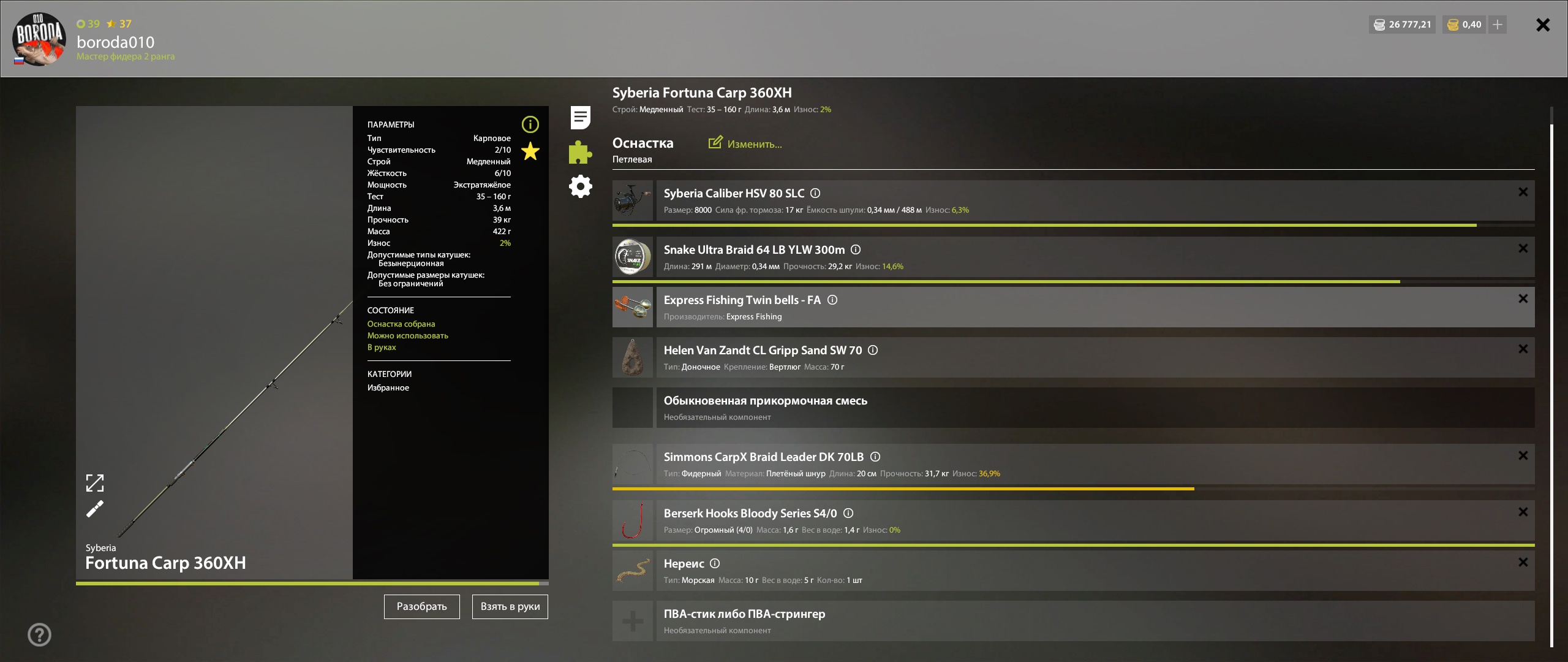This screenshot has height=662, width=1568.
Task: Click the Нереис worm thumbnail
Action: coord(633,571)
